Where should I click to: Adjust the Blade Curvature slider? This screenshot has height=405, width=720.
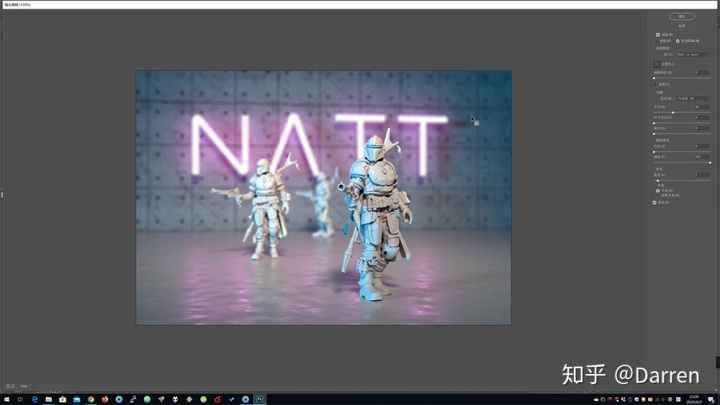pyautogui.click(x=681, y=123)
